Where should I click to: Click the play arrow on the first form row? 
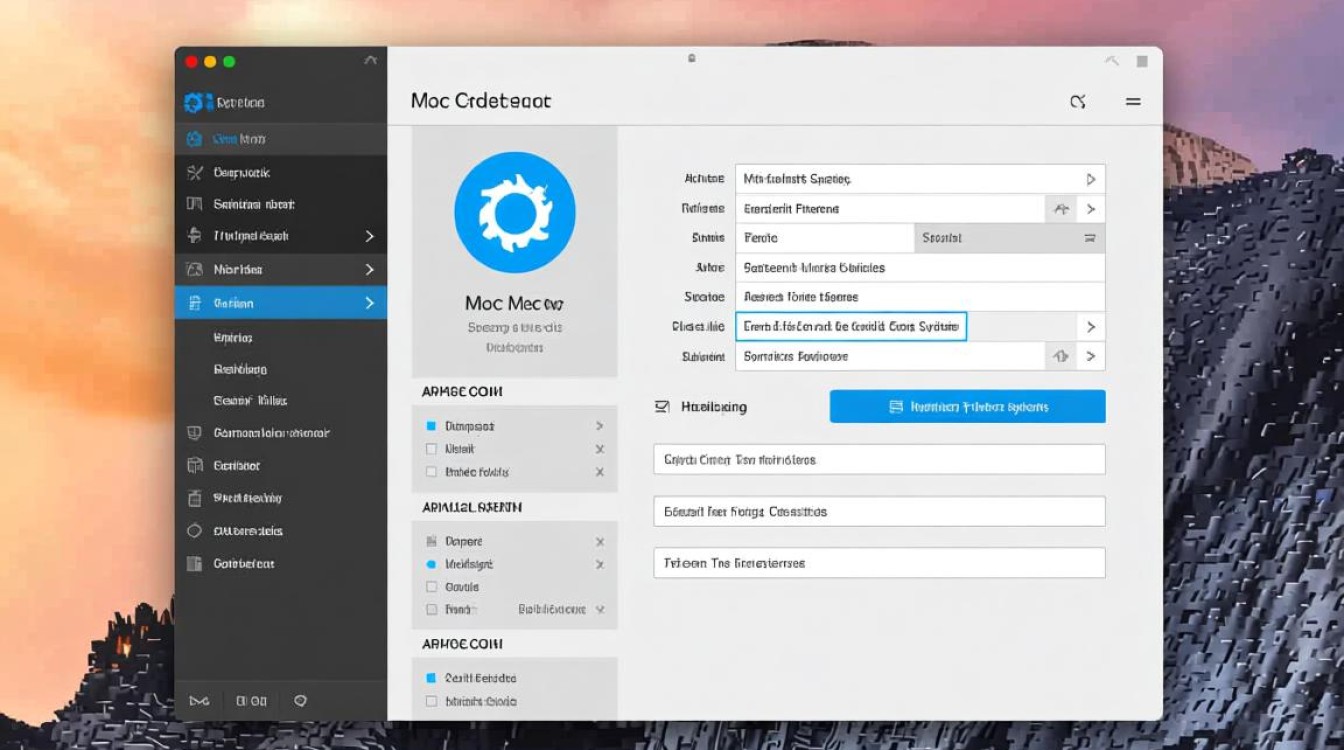(x=1090, y=179)
